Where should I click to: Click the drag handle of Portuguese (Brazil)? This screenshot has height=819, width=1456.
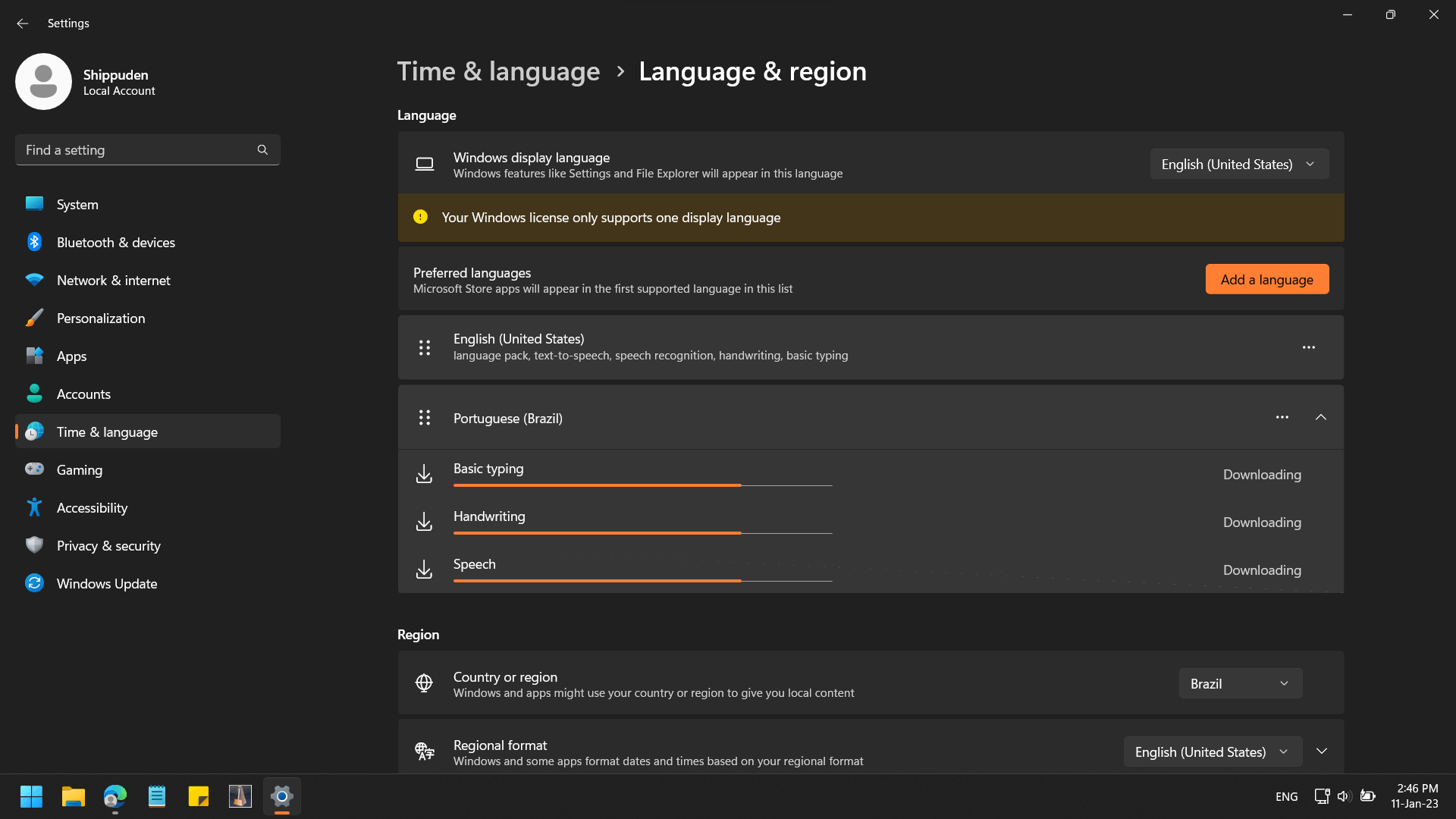(425, 418)
